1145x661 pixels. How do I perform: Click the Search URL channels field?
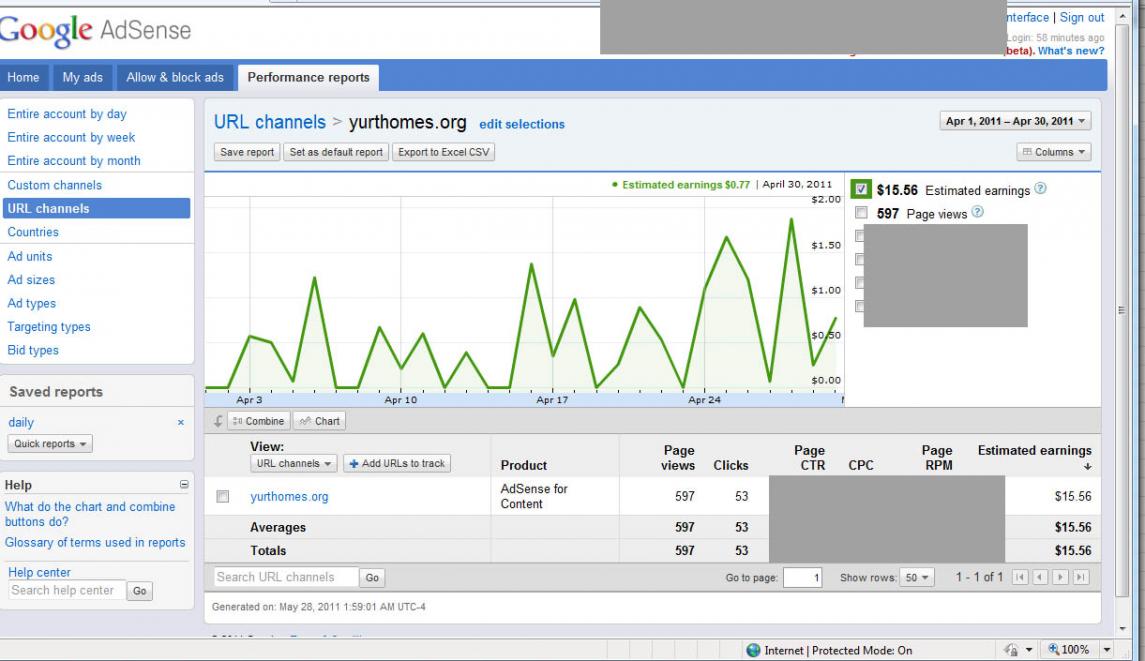tap(286, 577)
